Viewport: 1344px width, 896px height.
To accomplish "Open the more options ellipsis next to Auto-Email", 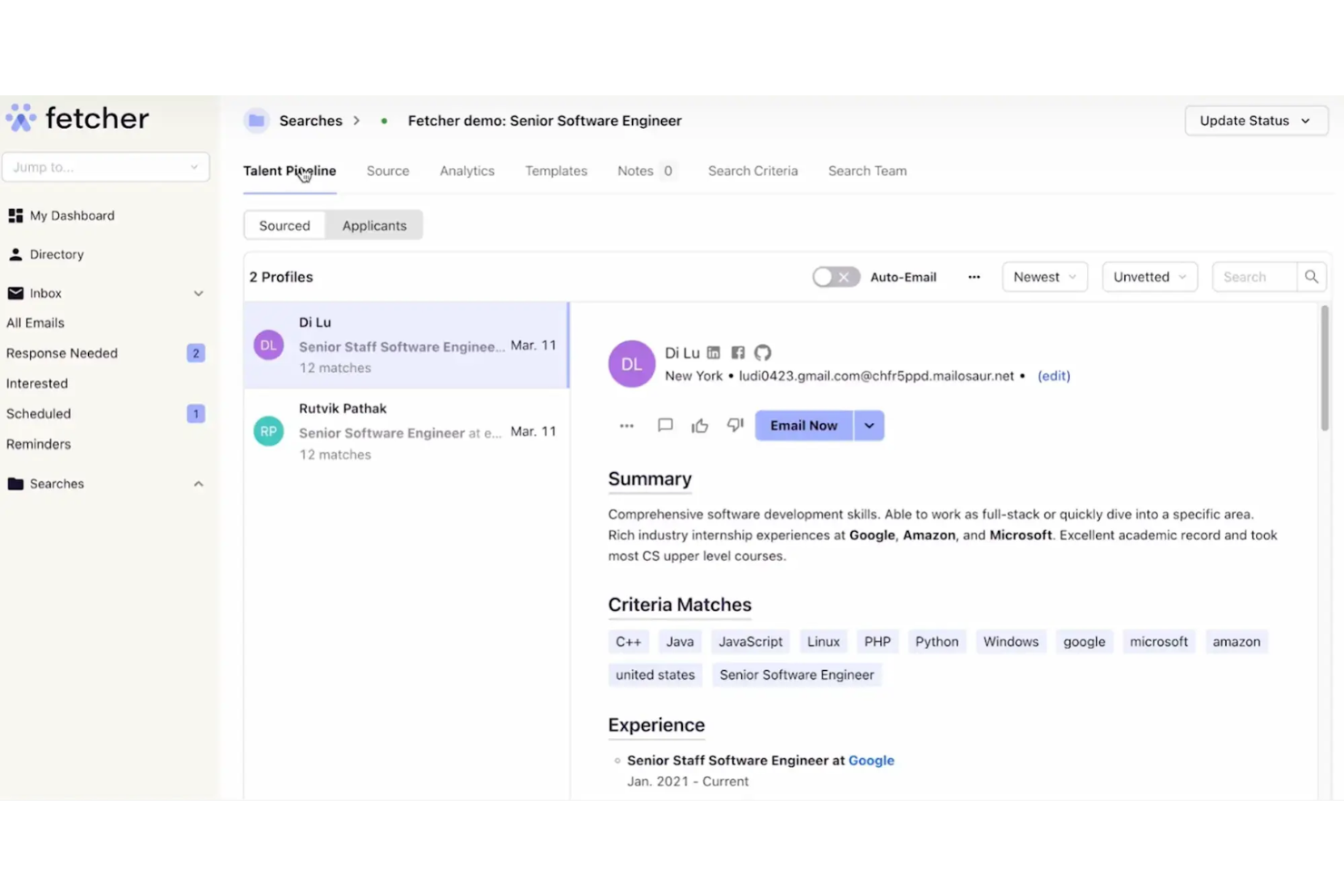I will point(973,277).
